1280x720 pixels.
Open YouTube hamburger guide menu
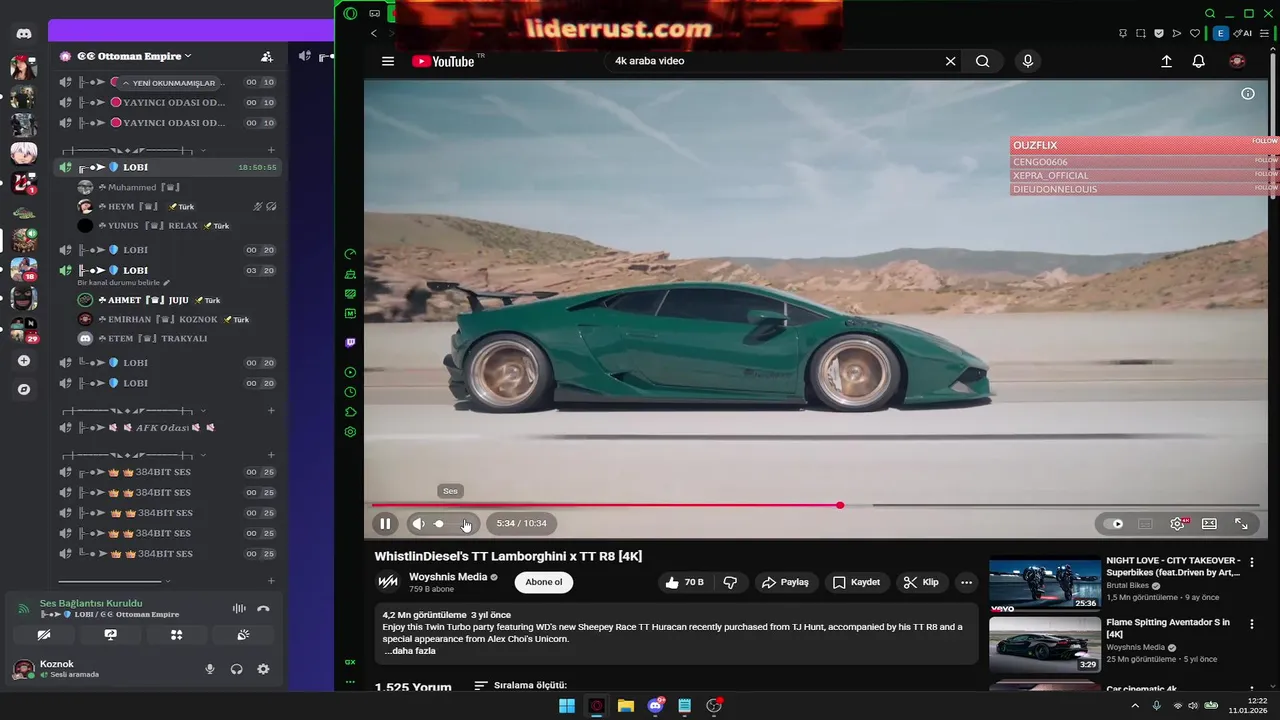tap(388, 61)
